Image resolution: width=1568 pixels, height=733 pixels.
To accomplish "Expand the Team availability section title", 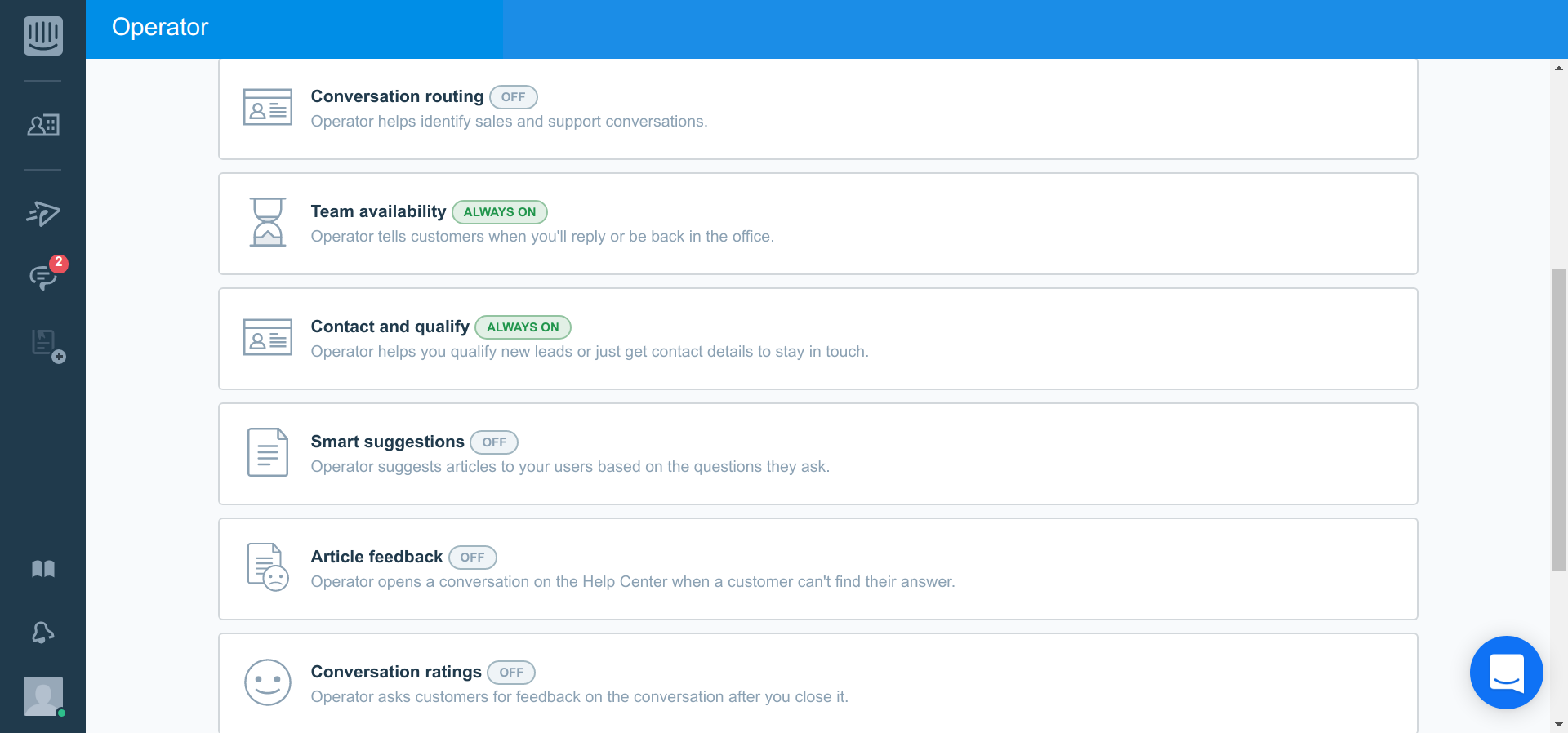I will tap(378, 211).
